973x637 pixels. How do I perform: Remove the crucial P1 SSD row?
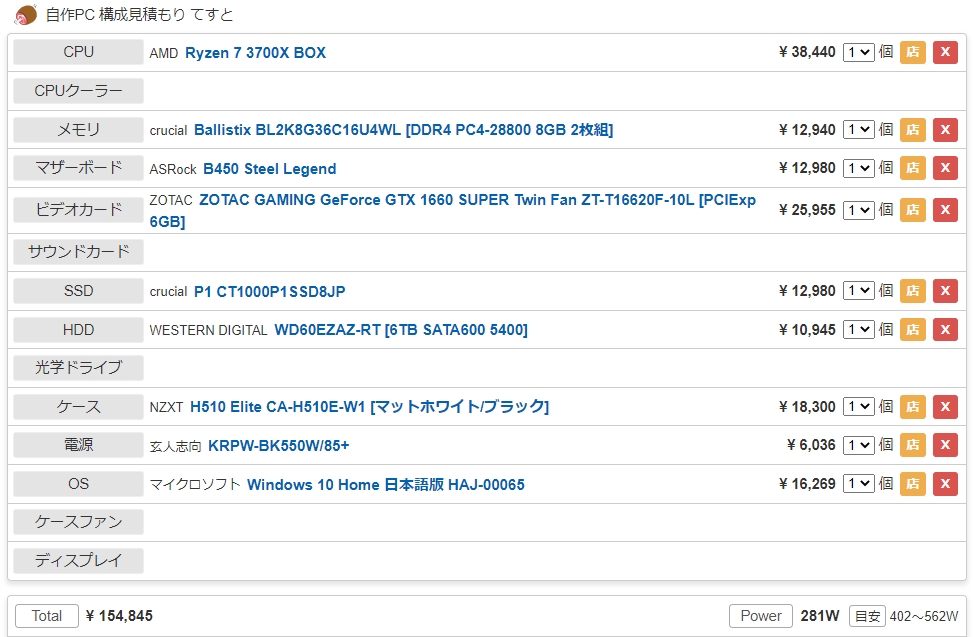[x=945, y=291]
